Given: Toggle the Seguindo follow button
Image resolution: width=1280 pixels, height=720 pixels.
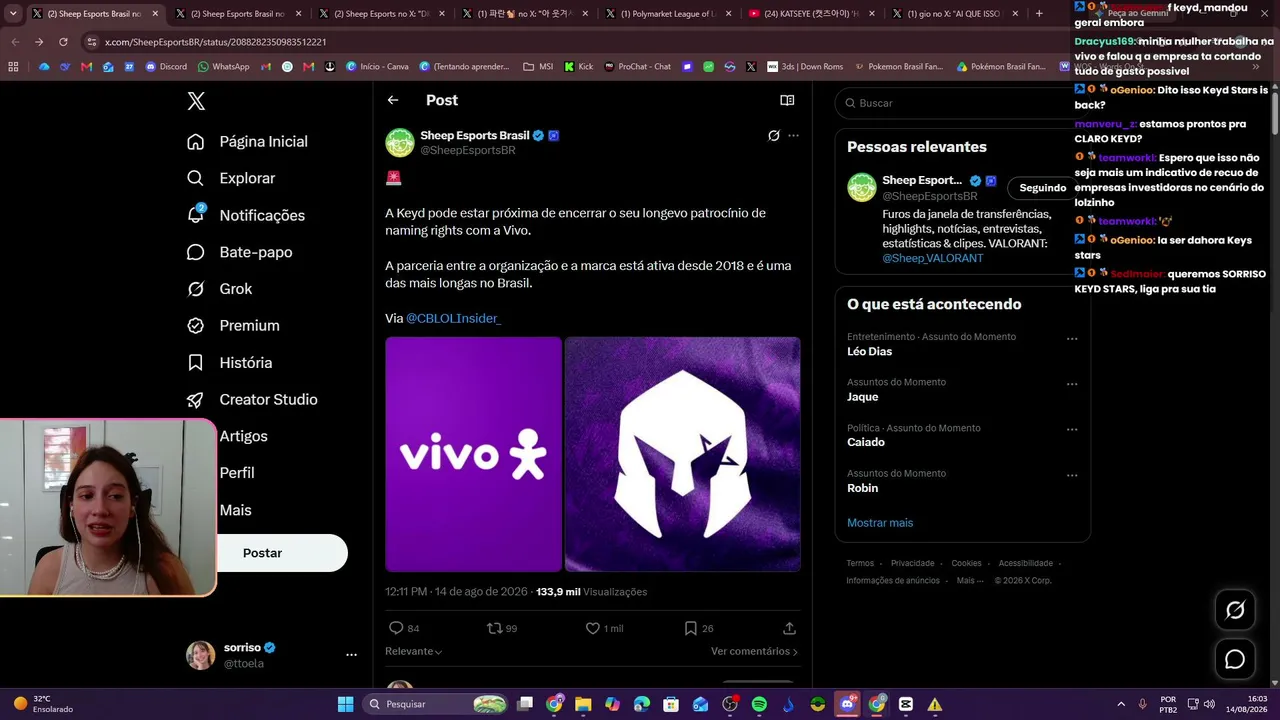Looking at the screenshot, I should coord(1043,188).
